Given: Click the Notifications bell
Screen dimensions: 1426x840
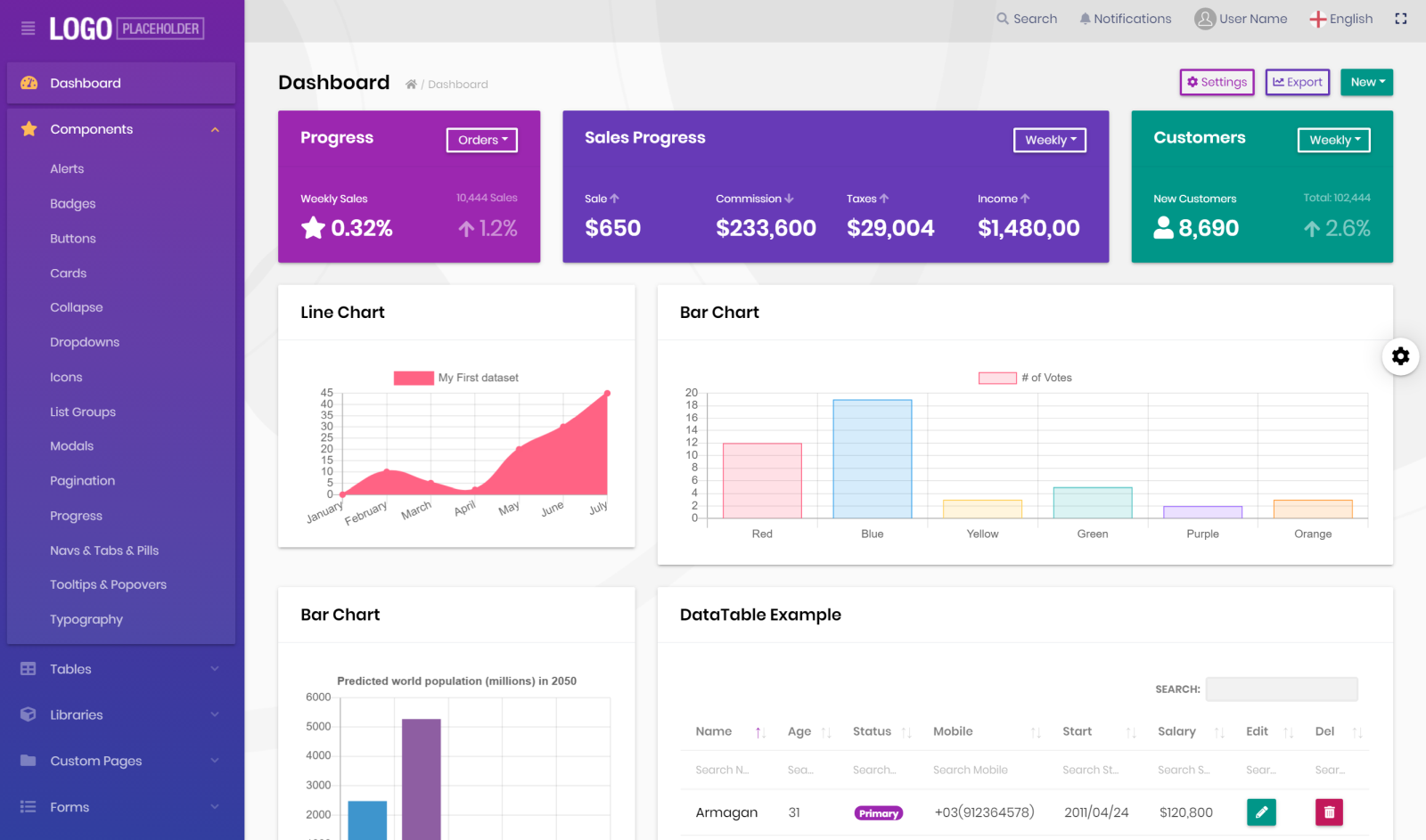Looking at the screenshot, I should [x=1125, y=19].
